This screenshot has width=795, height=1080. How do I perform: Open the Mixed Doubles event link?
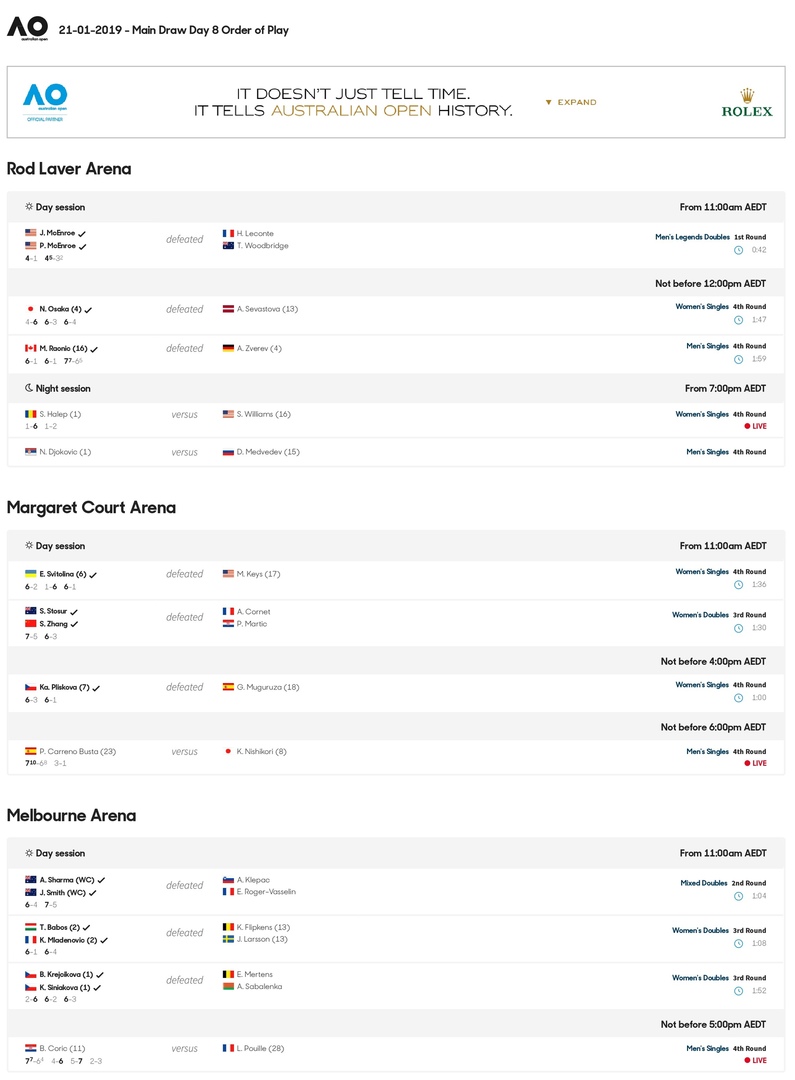point(703,883)
